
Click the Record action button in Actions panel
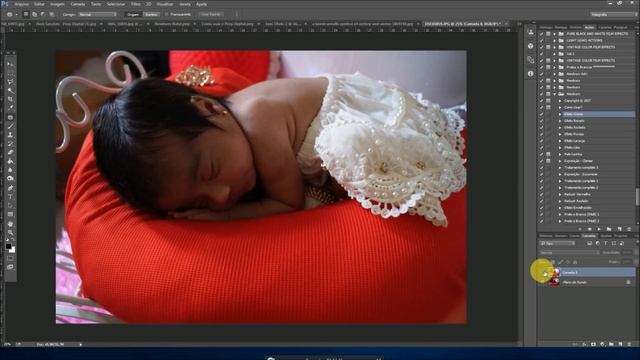589,229
